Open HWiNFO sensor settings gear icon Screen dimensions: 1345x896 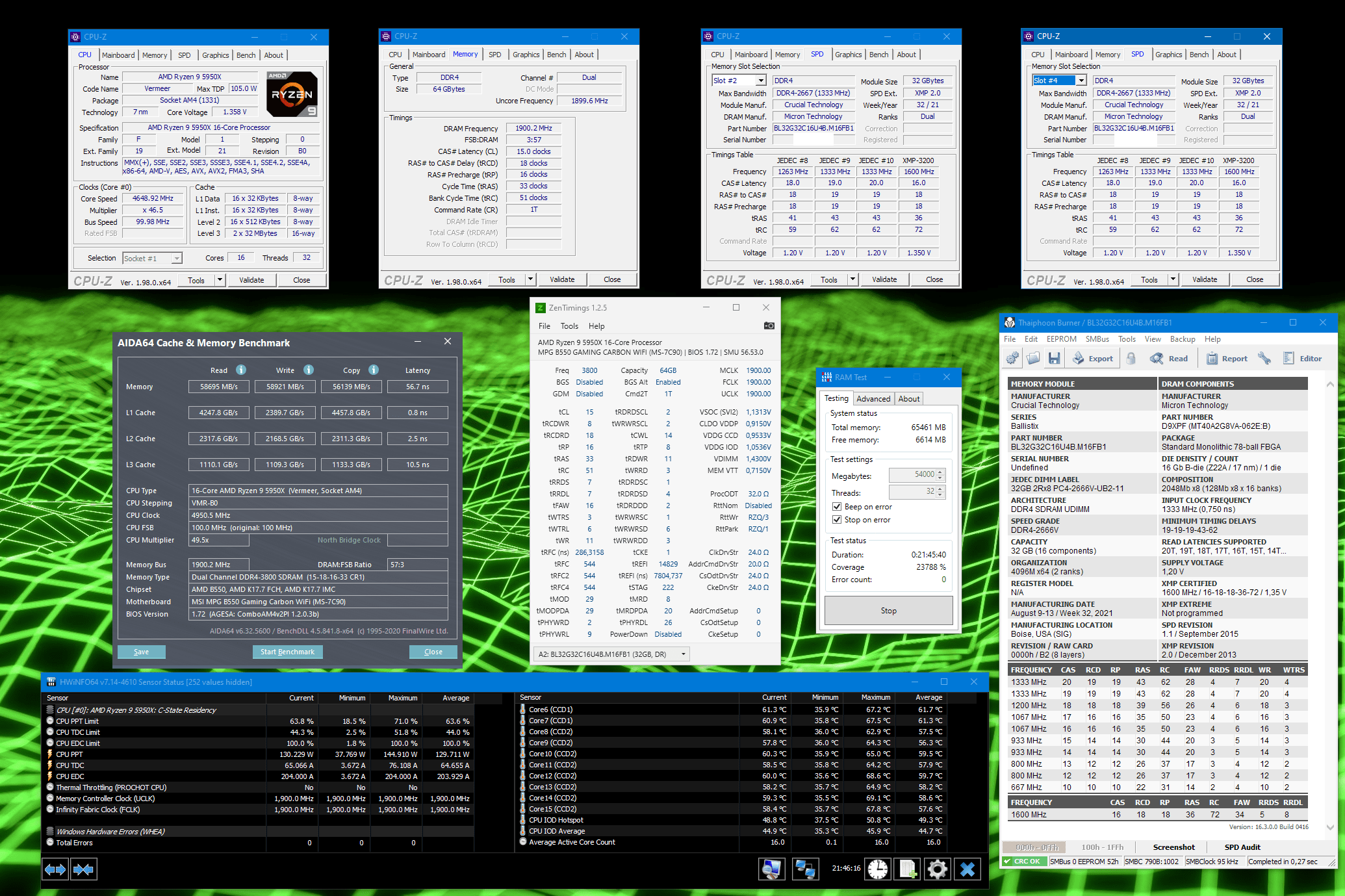click(938, 869)
